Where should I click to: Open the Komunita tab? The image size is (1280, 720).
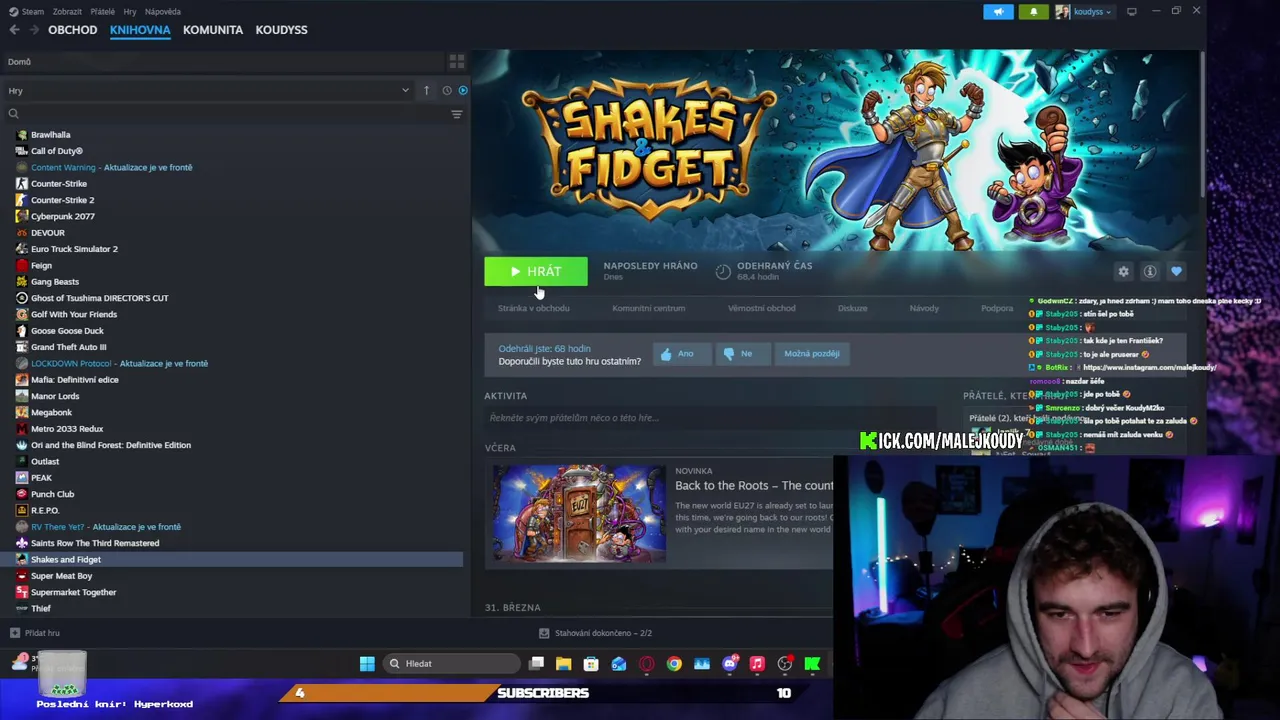[x=213, y=30]
